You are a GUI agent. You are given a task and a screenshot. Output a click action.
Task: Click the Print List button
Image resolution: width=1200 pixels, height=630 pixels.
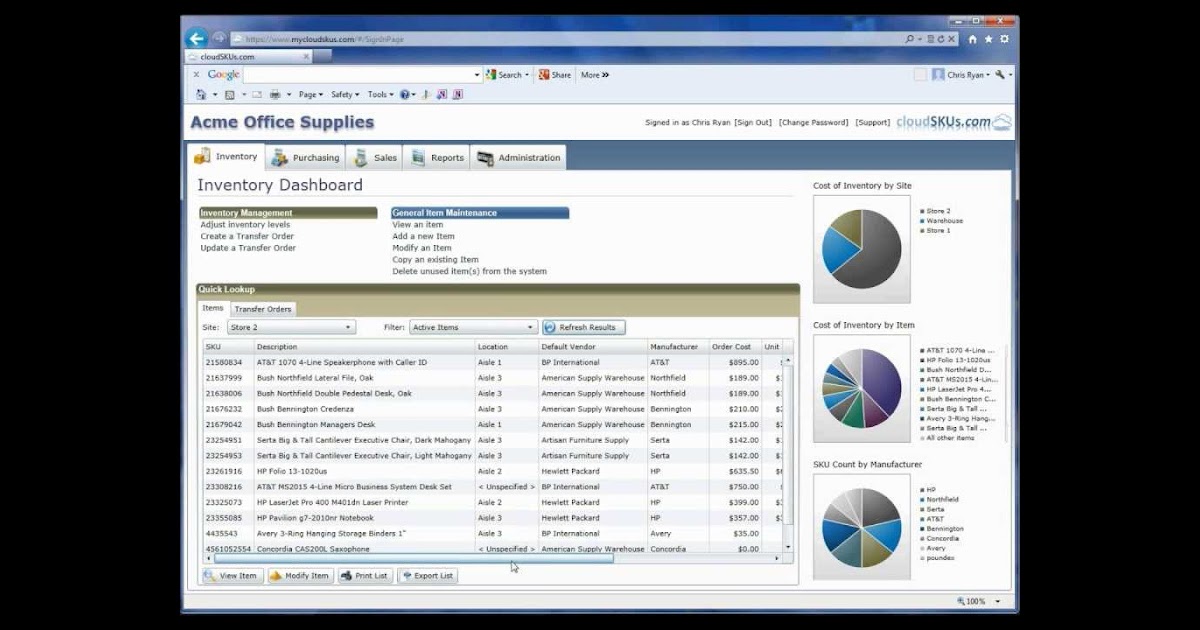365,576
